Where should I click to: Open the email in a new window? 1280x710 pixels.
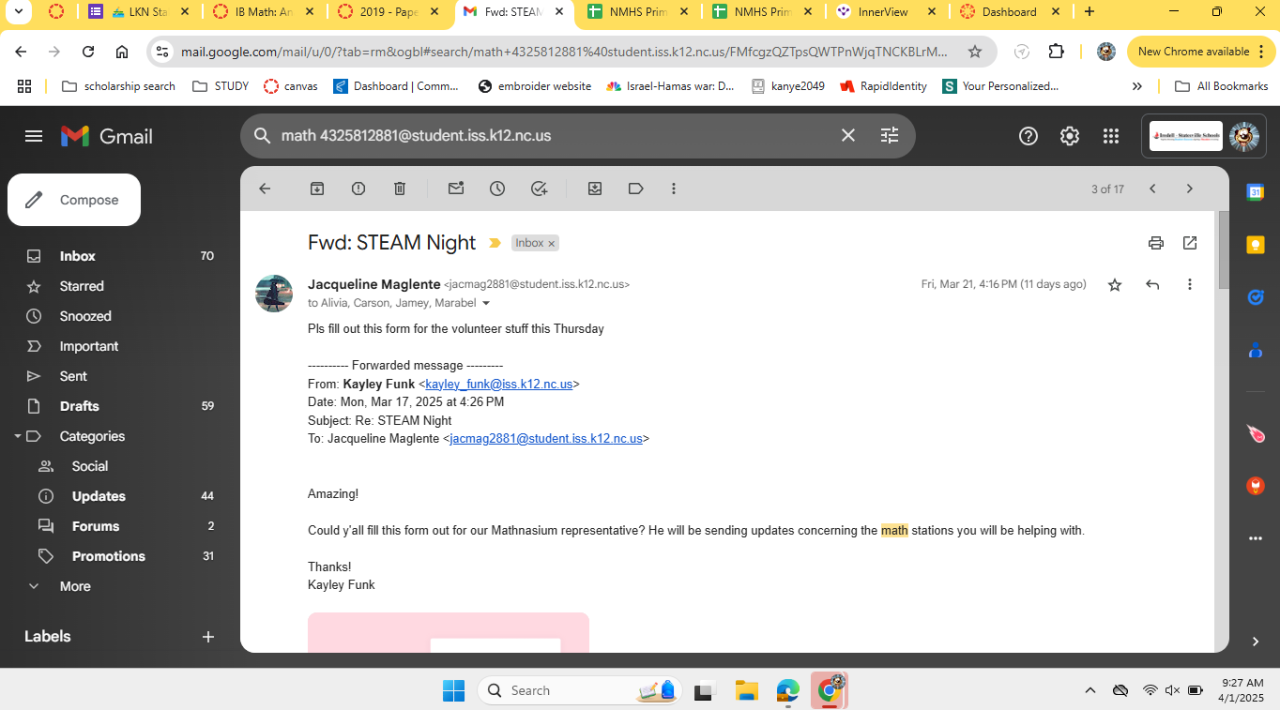(1189, 243)
